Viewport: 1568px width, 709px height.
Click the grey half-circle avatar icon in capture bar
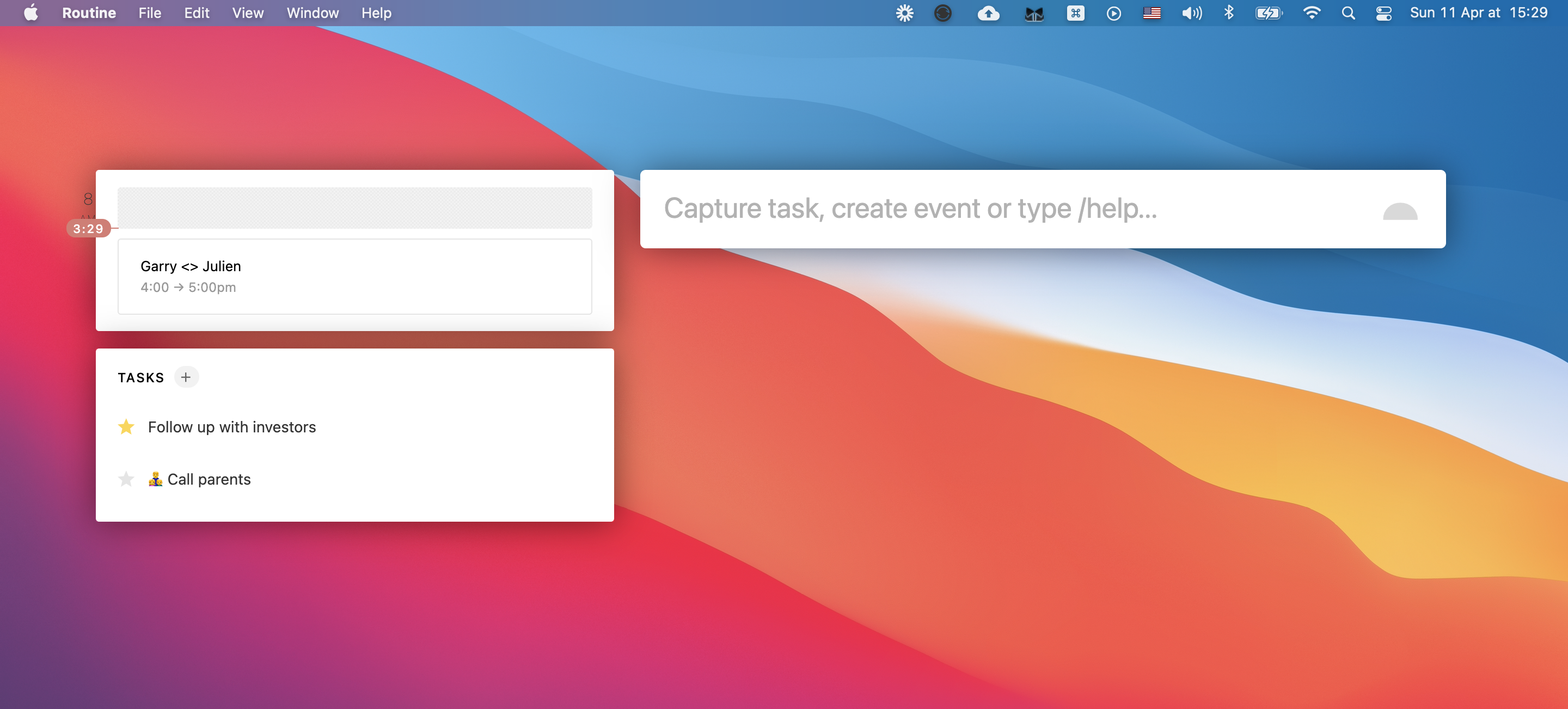[1399, 211]
